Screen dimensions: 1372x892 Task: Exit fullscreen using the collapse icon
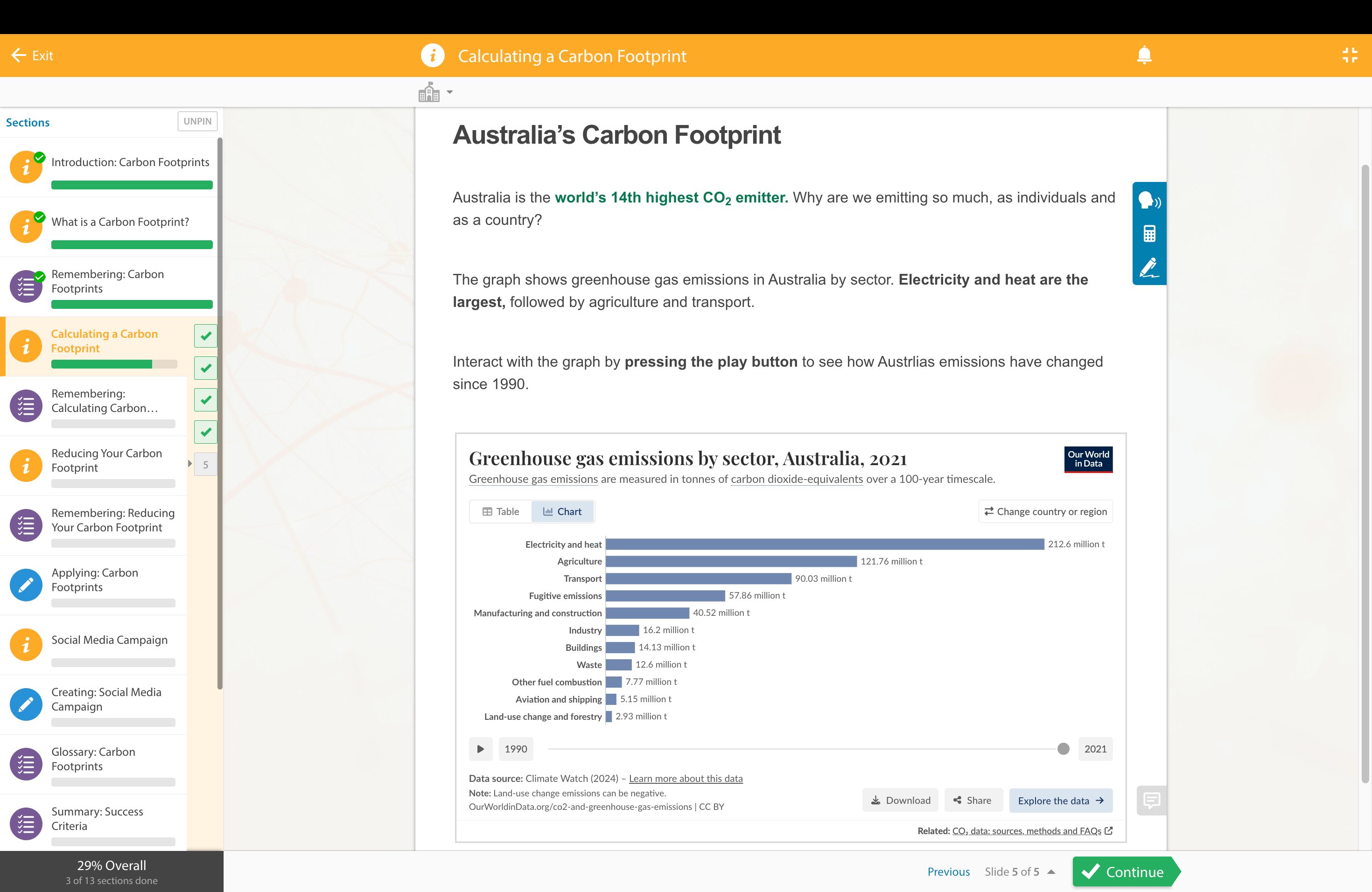pyautogui.click(x=1350, y=56)
